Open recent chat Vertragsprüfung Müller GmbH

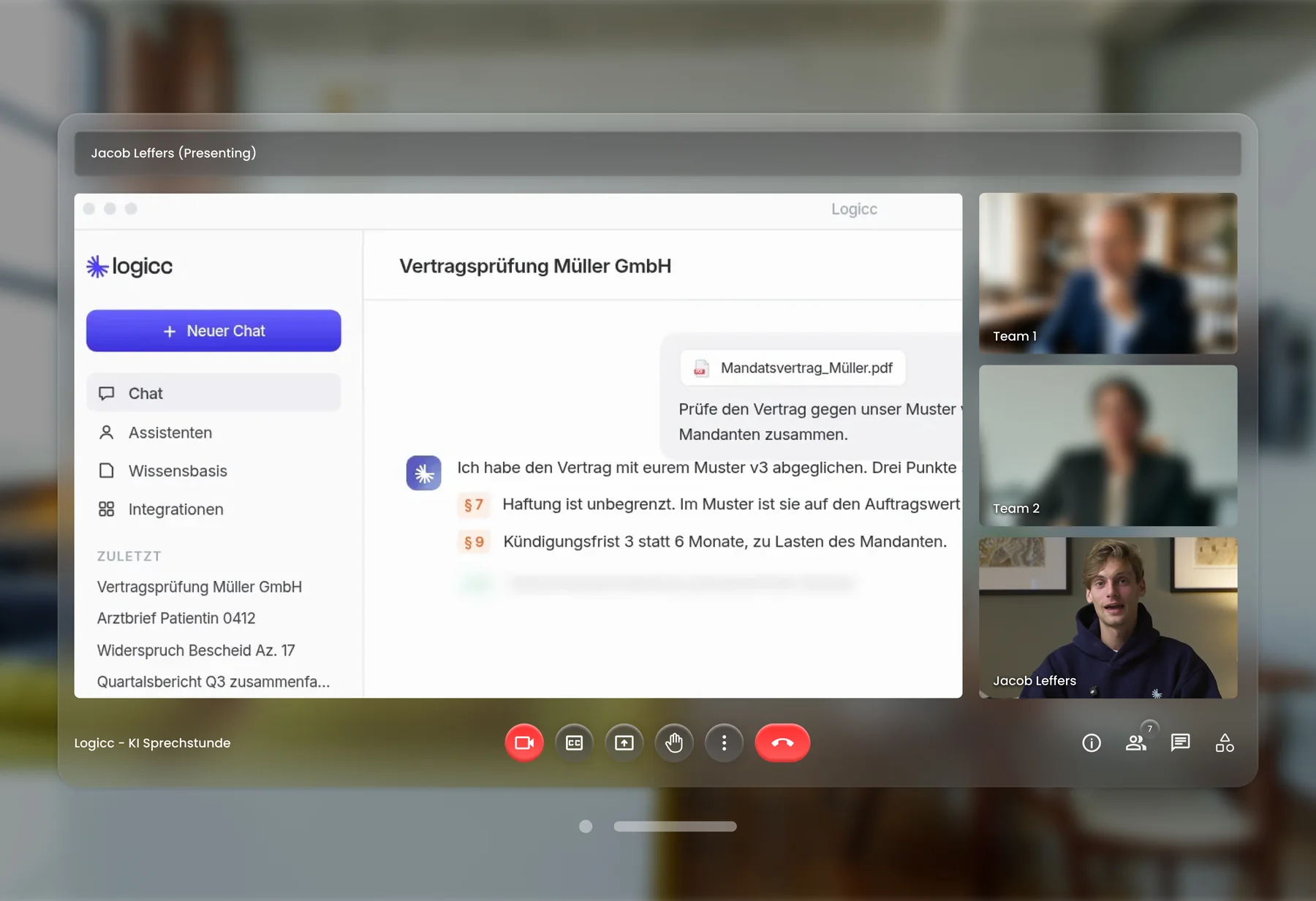[200, 587]
